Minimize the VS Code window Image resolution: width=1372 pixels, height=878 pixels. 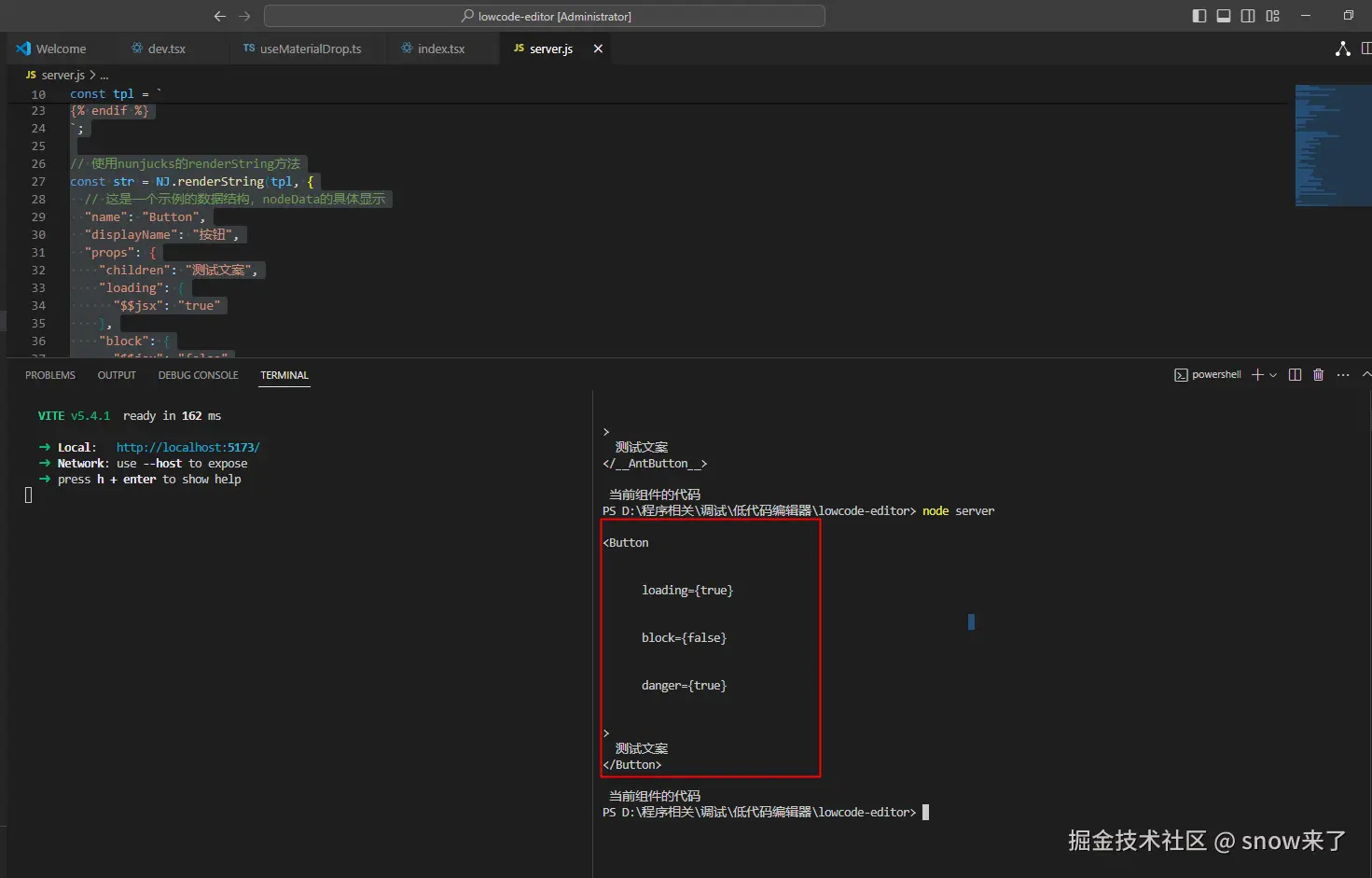(x=1306, y=16)
